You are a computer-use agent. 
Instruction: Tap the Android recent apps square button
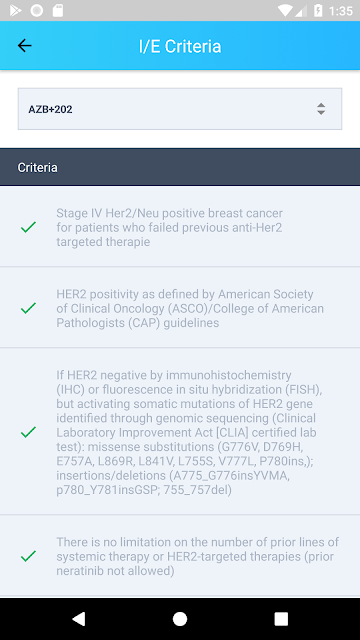click(281, 619)
